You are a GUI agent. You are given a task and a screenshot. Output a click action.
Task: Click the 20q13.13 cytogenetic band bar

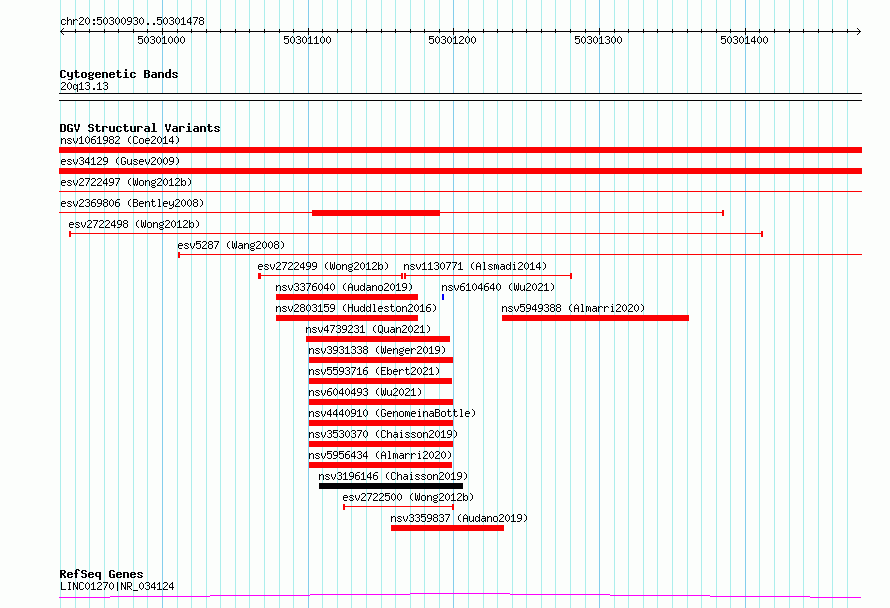point(460,97)
